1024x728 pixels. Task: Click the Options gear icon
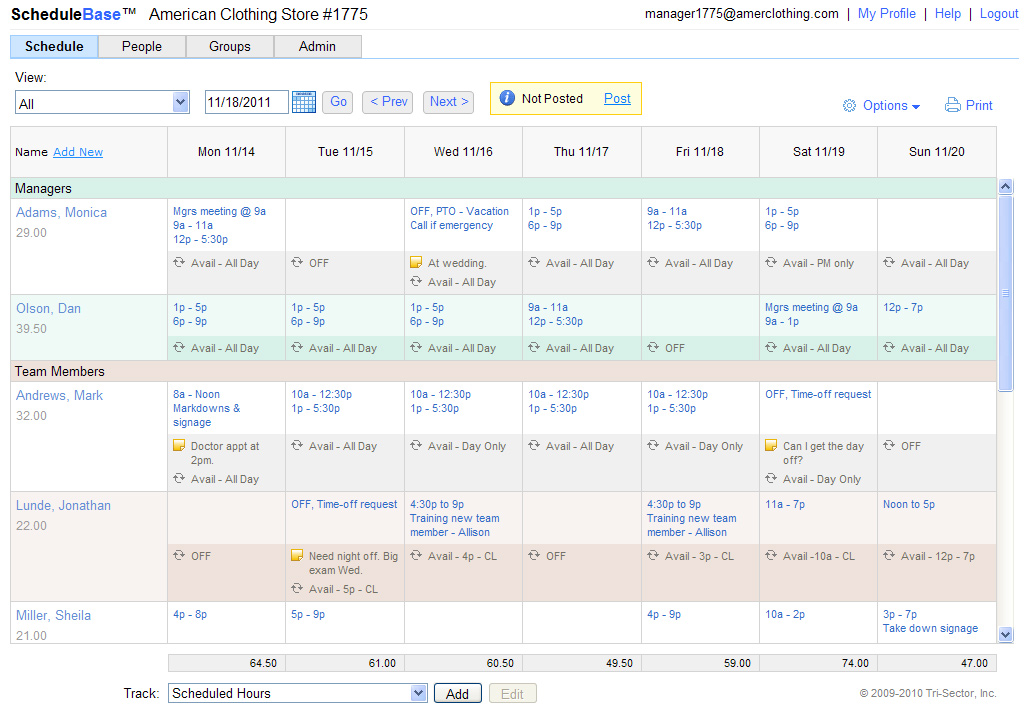click(x=849, y=106)
